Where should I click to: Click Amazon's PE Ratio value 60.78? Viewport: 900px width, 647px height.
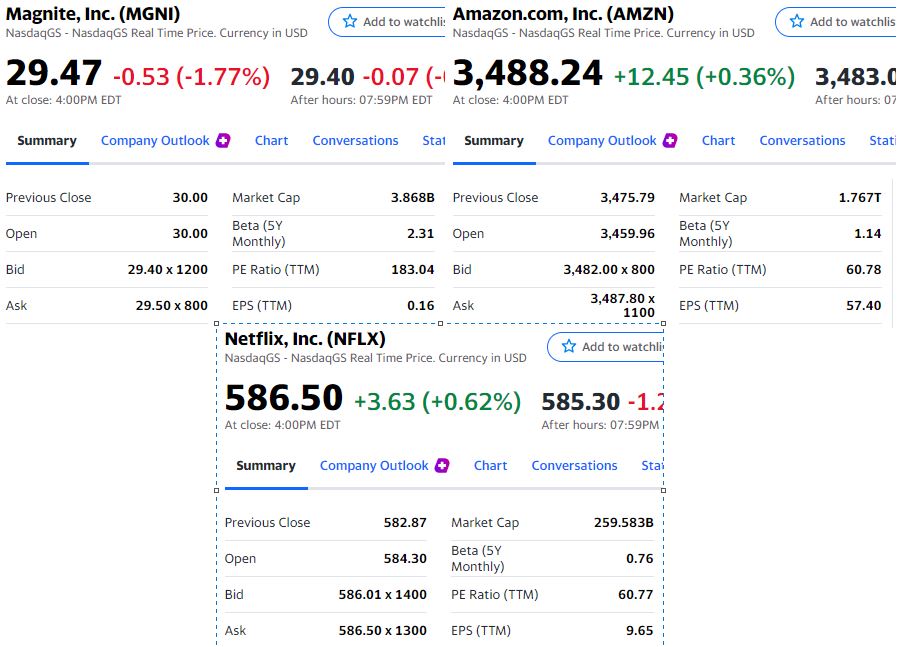point(864,269)
